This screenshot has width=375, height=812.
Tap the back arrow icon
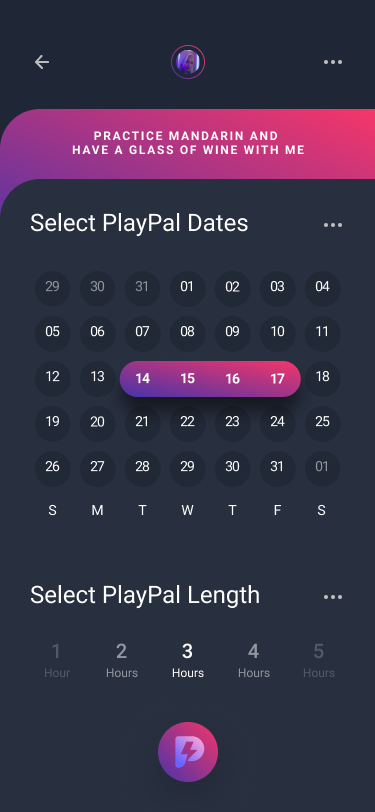(x=42, y=62)
